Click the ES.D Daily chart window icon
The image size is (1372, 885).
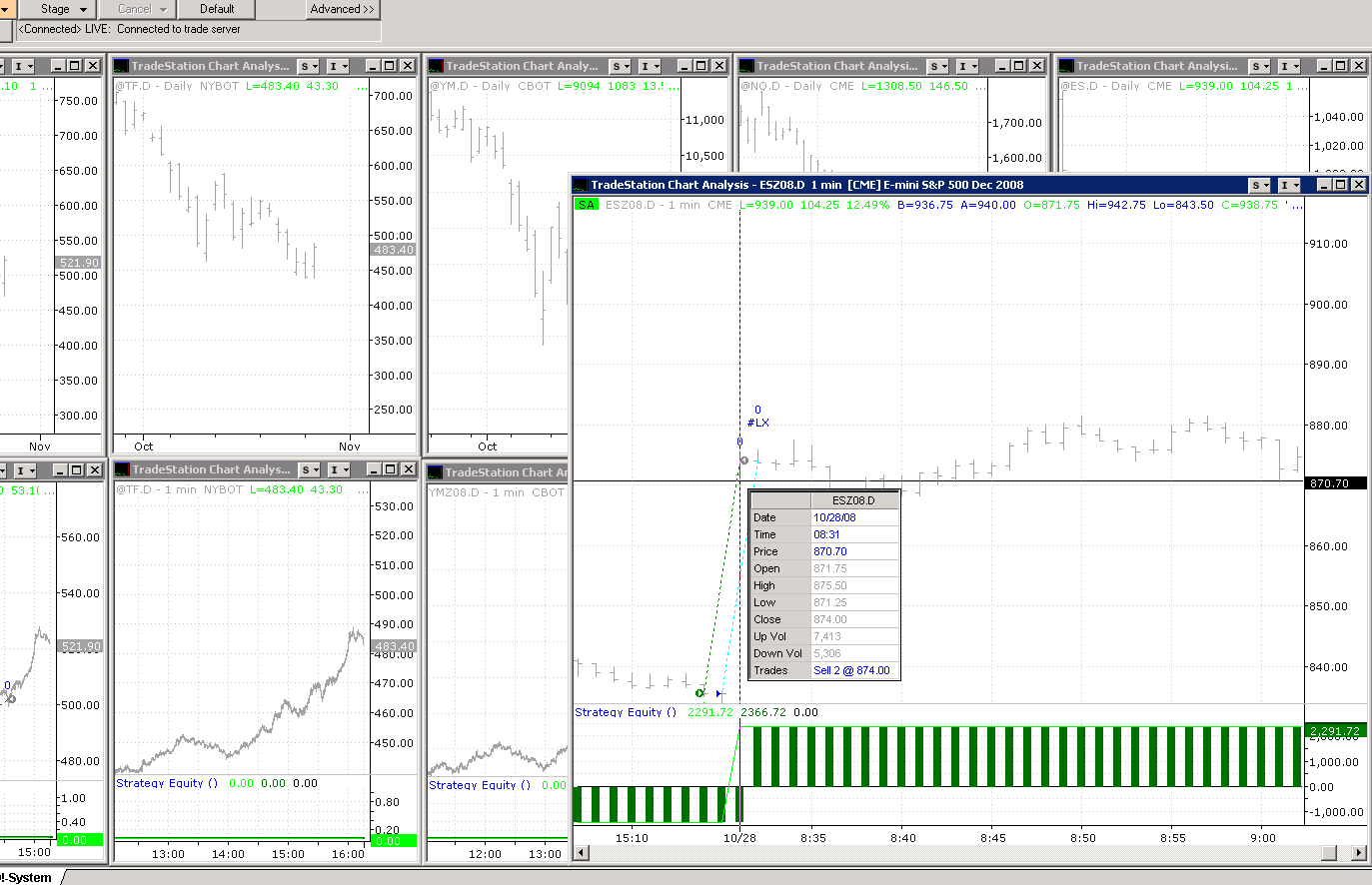coord(1067,66)
